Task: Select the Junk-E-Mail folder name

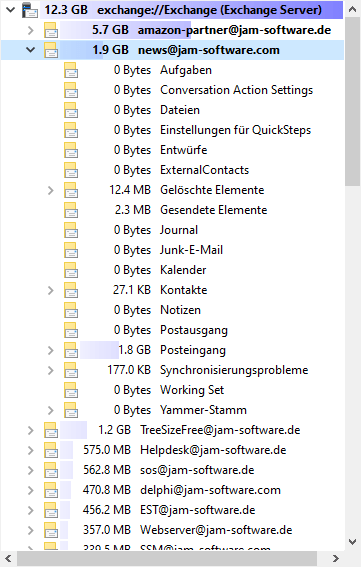Action: pyautogui.click(x=192, y=250)
